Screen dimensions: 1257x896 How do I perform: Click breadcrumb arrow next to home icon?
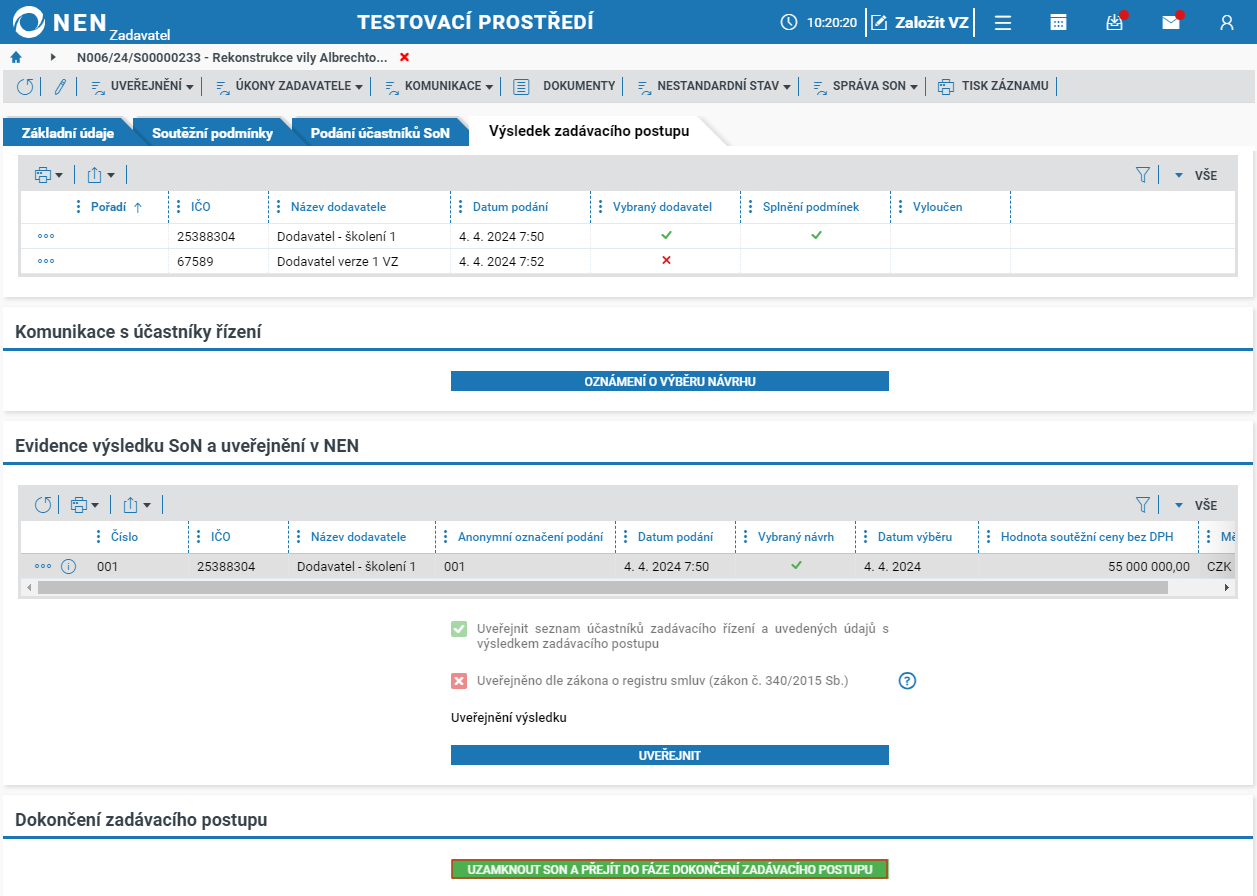(53, 57)
